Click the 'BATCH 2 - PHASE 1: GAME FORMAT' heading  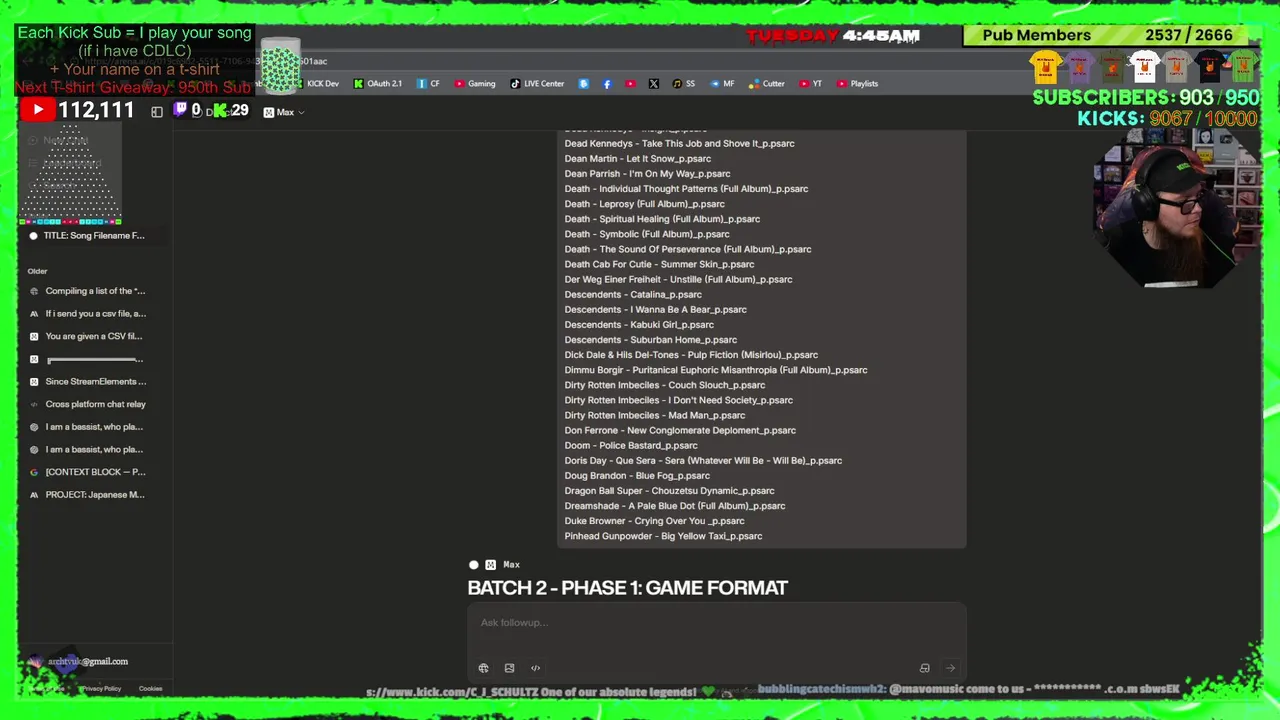(627, 588)
